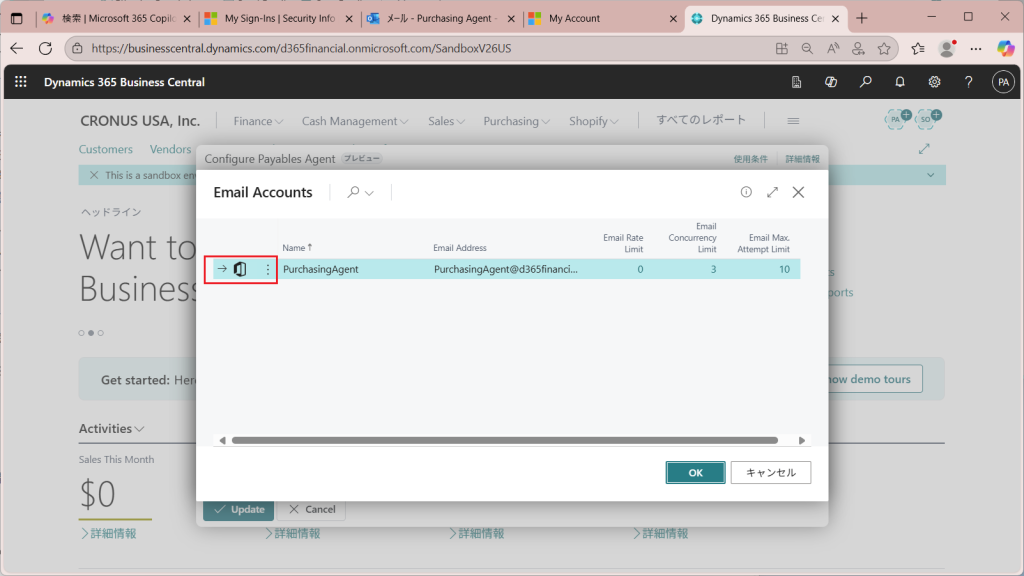The height and width of the screenshot is (576, 1024).
Task: Click the PA agent icon with plus badge
Action: tap(898, 118)
